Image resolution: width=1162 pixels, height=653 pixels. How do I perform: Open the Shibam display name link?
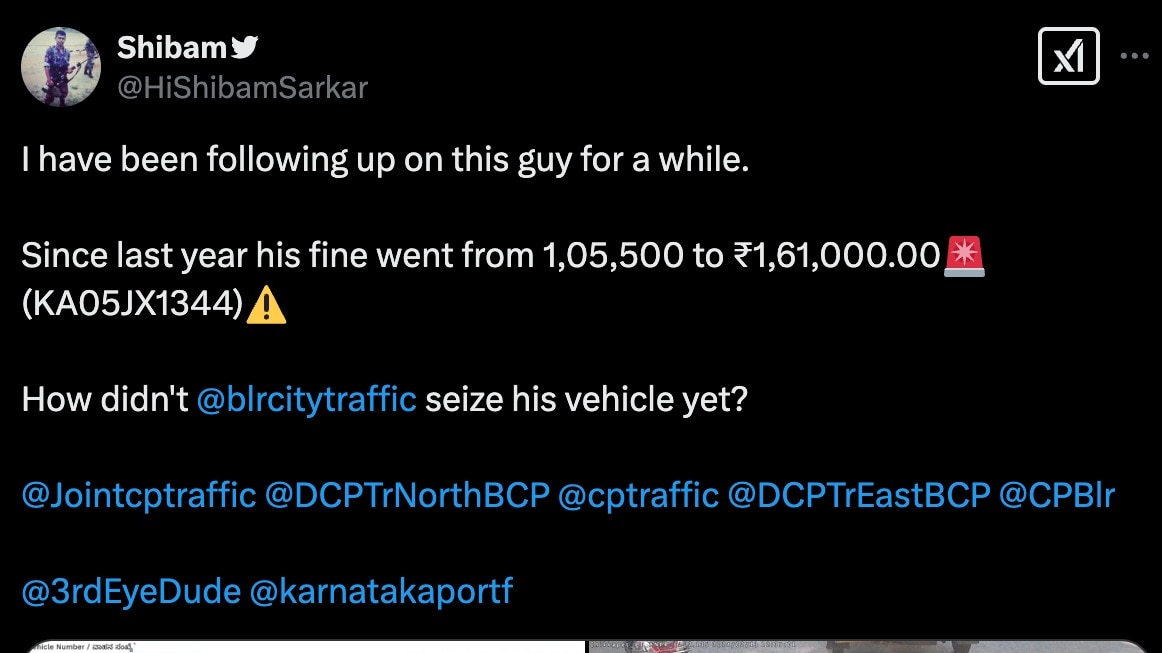click(x=172, y=47)
